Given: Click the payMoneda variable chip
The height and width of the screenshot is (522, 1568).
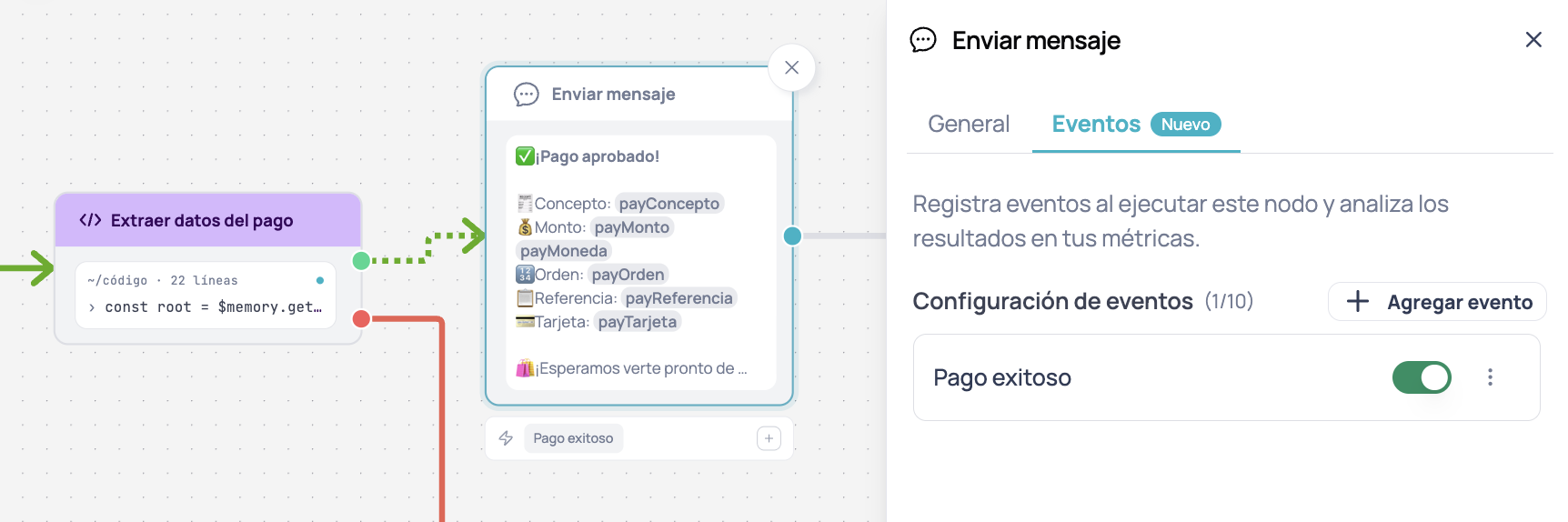Looking at the screenshot, I should 564,251.
